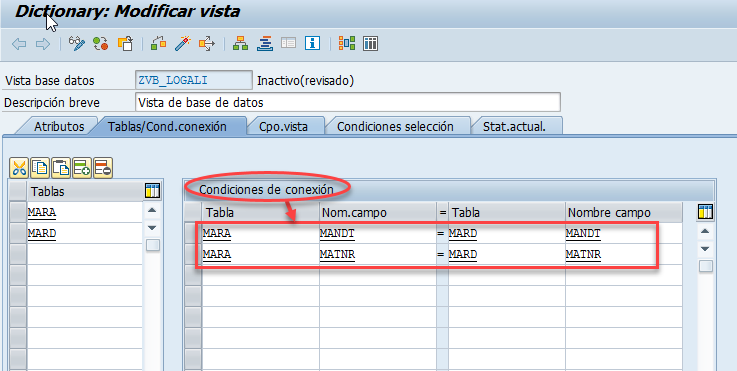Click the Tablas list scrollbar thumb
Viewport: 737px width, 371px height.
click(x=152, y=245)
